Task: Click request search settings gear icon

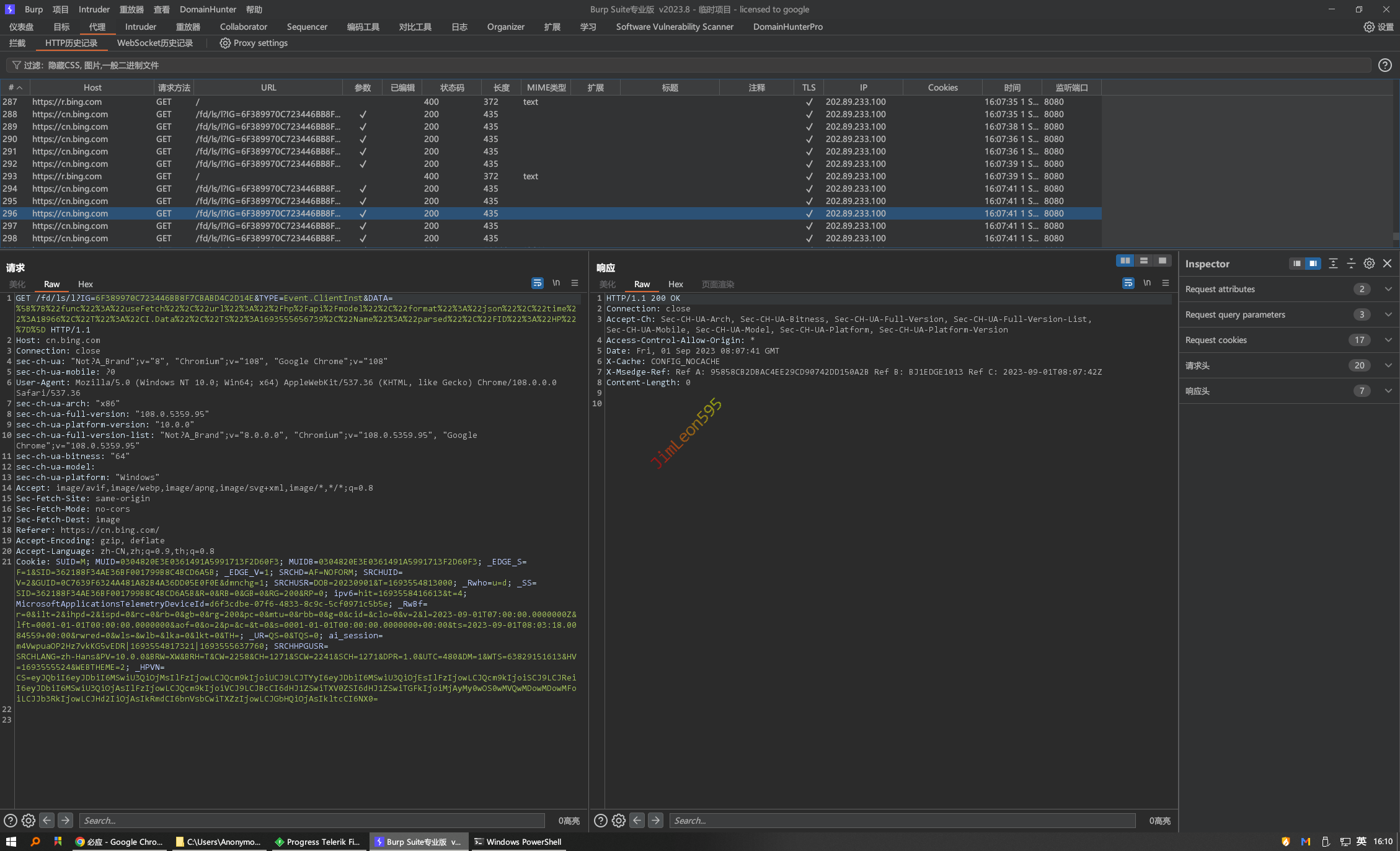Action: click(29, 821)
